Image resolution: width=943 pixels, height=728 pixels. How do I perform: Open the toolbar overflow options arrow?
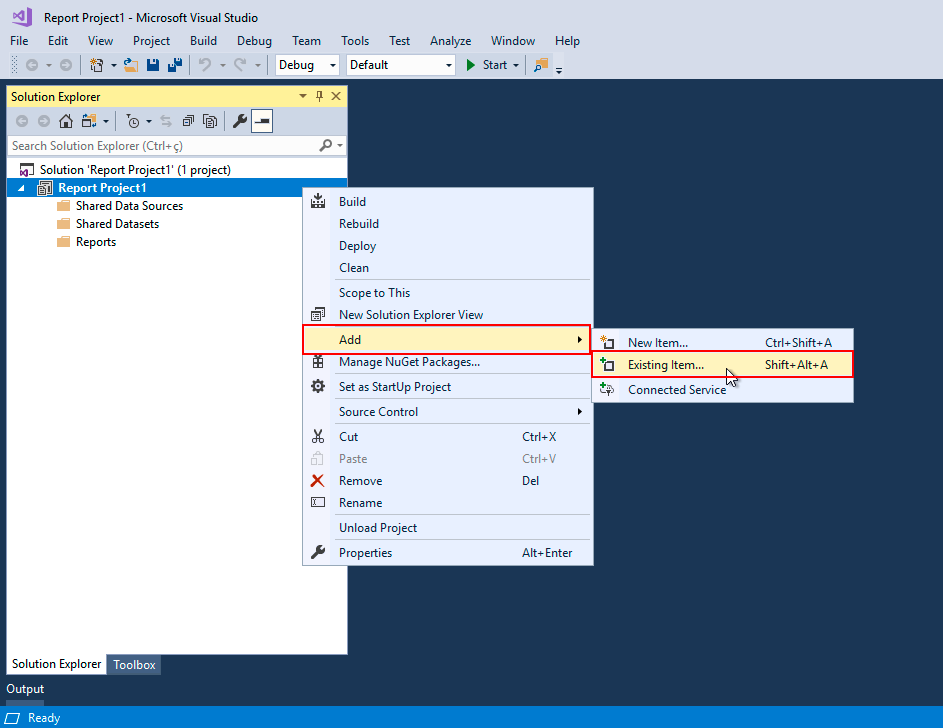point(559,69)
